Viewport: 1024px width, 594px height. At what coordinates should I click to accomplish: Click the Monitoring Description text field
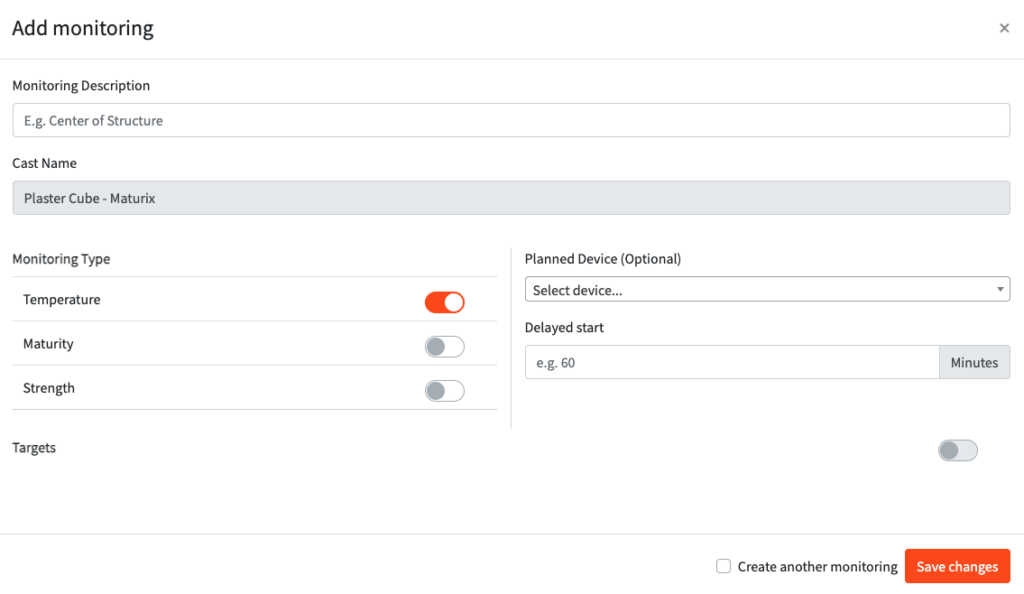click(x=510, y=121)
